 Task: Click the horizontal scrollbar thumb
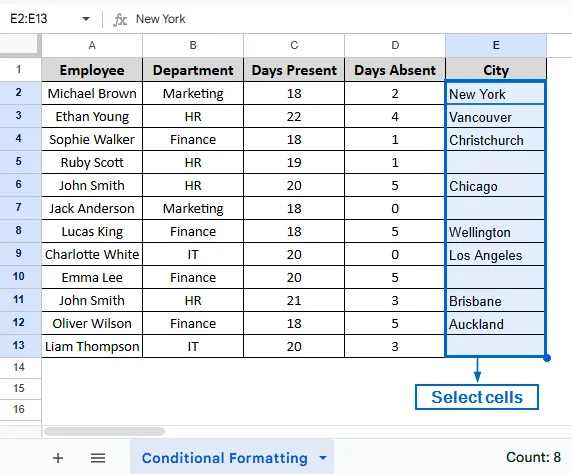104,431
